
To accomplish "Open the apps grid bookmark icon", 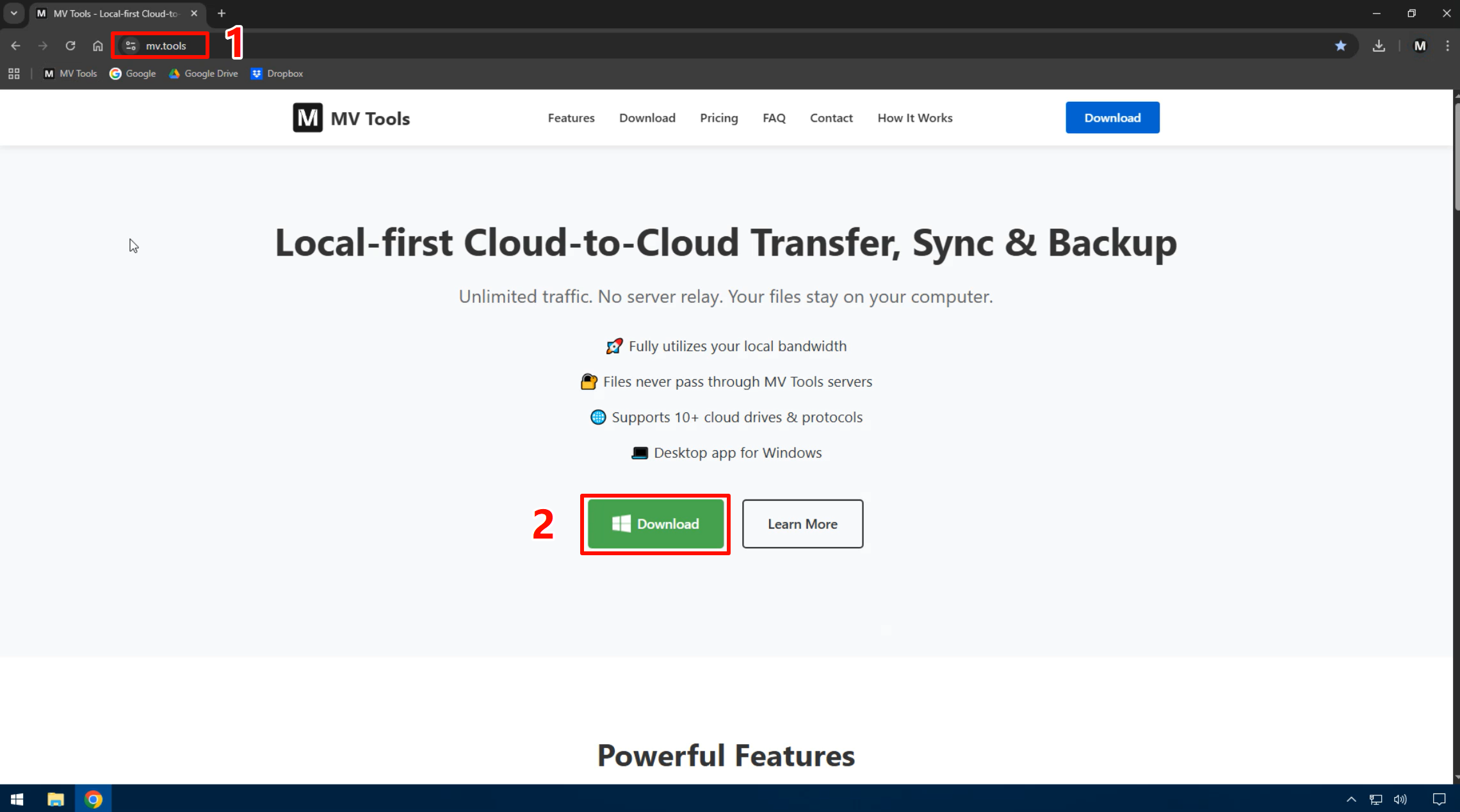I will [x=14, y=74].
